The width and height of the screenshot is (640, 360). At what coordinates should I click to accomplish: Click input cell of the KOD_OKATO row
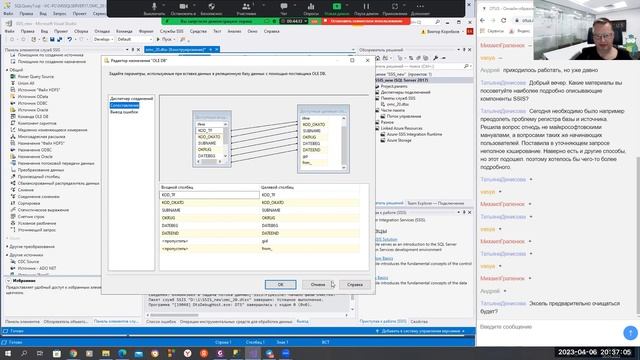pyautogui.click(x=209, y=202)
